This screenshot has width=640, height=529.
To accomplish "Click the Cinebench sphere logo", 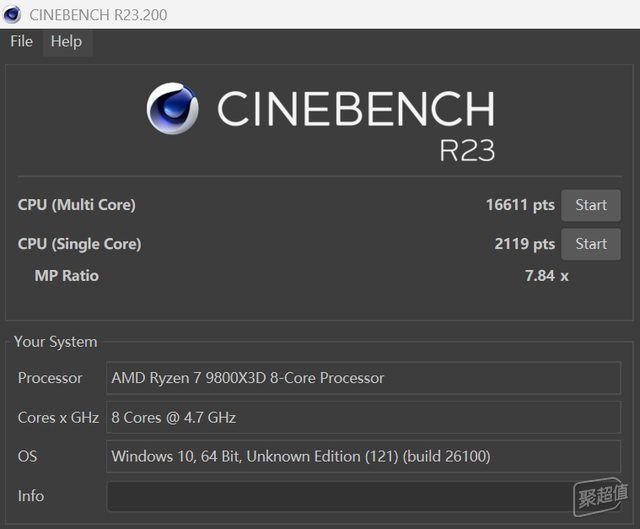I will pos(172,109).
